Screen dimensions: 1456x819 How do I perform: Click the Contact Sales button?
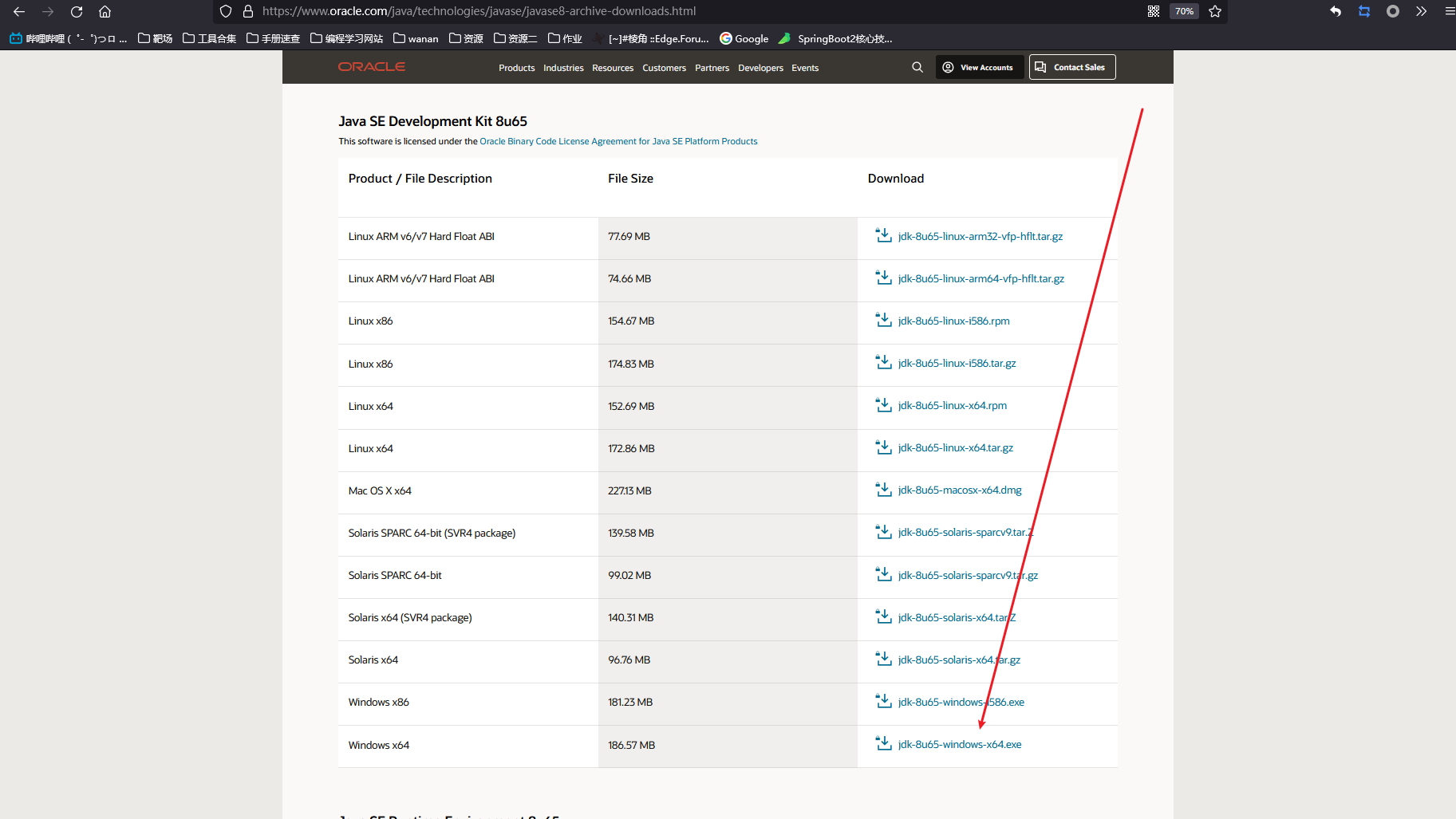pyautogui.click(x=1072, y=67)
